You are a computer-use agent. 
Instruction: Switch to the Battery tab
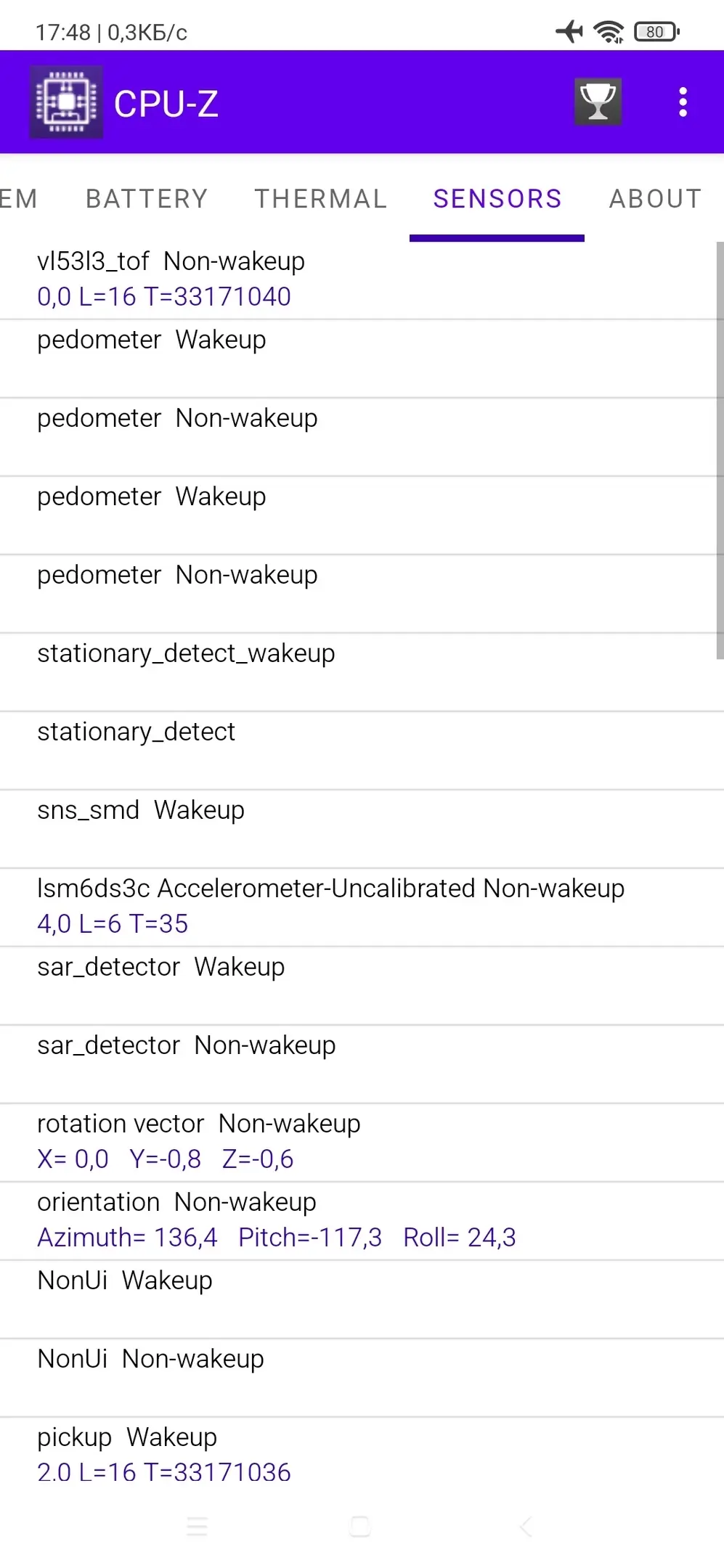pos(147,198)
